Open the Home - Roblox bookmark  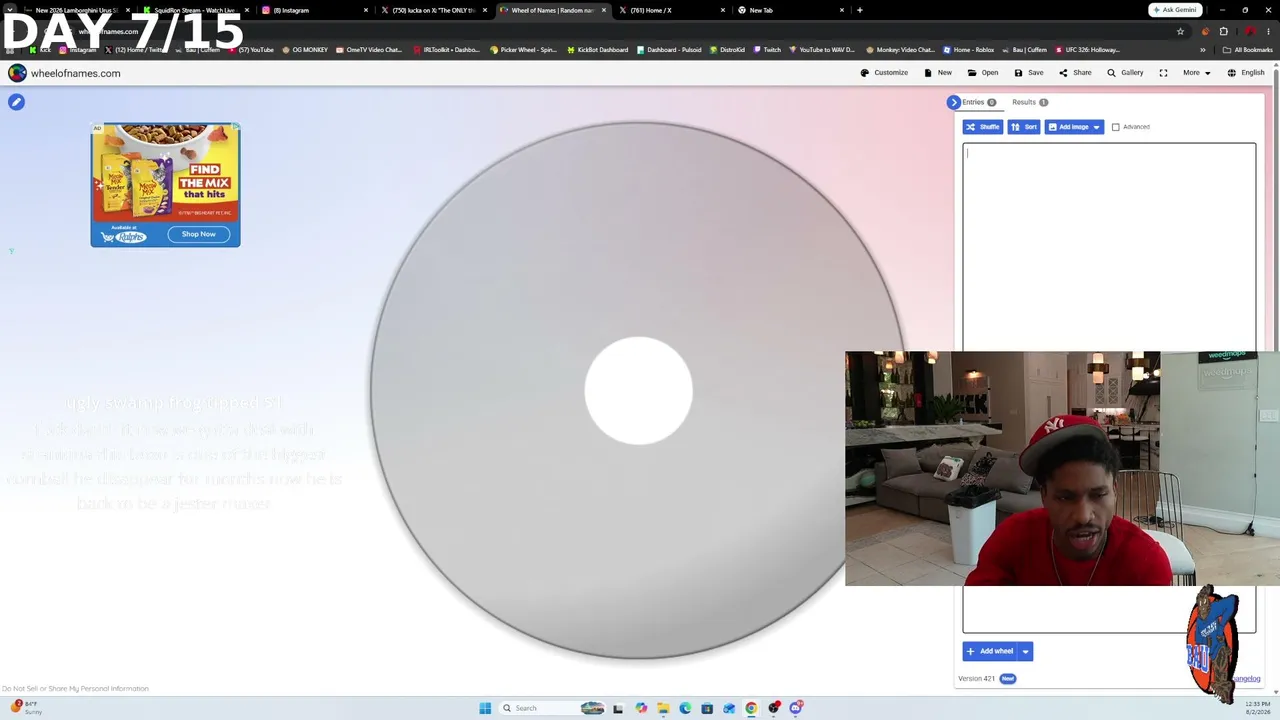968,49
